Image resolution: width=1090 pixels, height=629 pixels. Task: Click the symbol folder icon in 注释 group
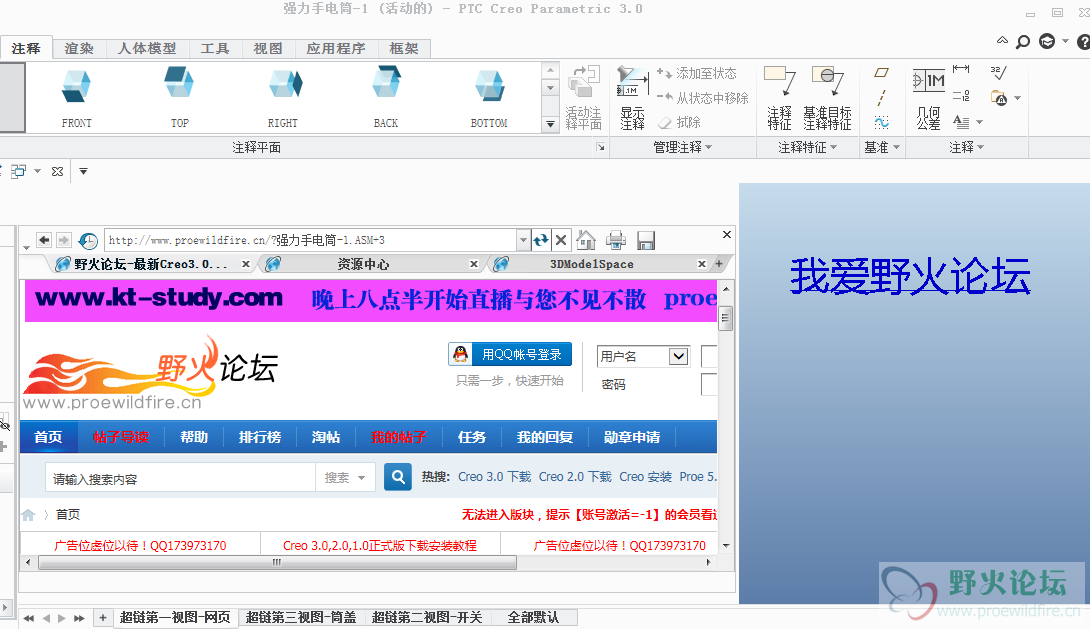click(x=998, y=98)
